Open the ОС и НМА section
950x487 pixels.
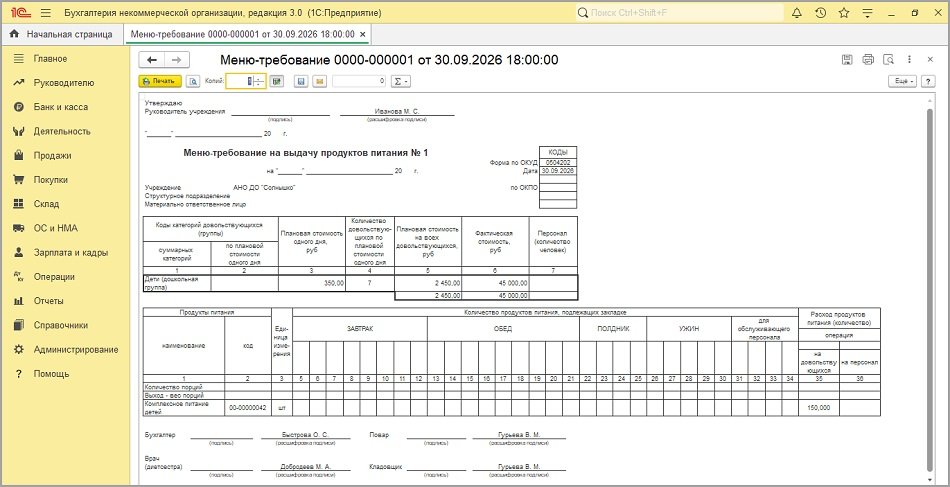point(56,228)
